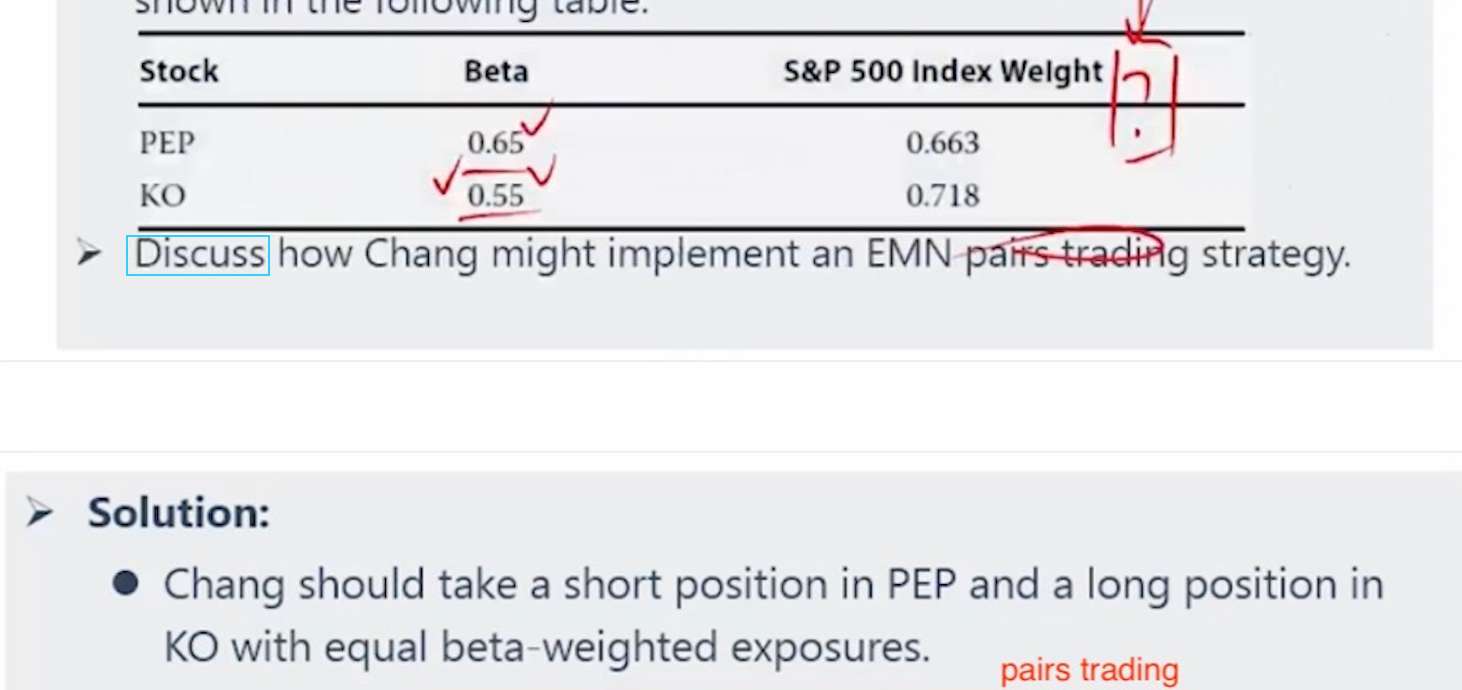The image size is (1462, 690).
Task: Click the Solution: heading
Action: 179,513
